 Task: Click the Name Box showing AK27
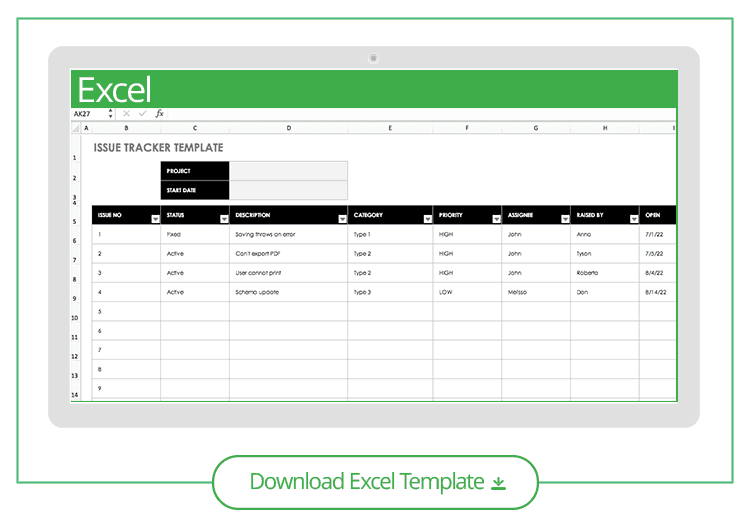tap(89, 114)
